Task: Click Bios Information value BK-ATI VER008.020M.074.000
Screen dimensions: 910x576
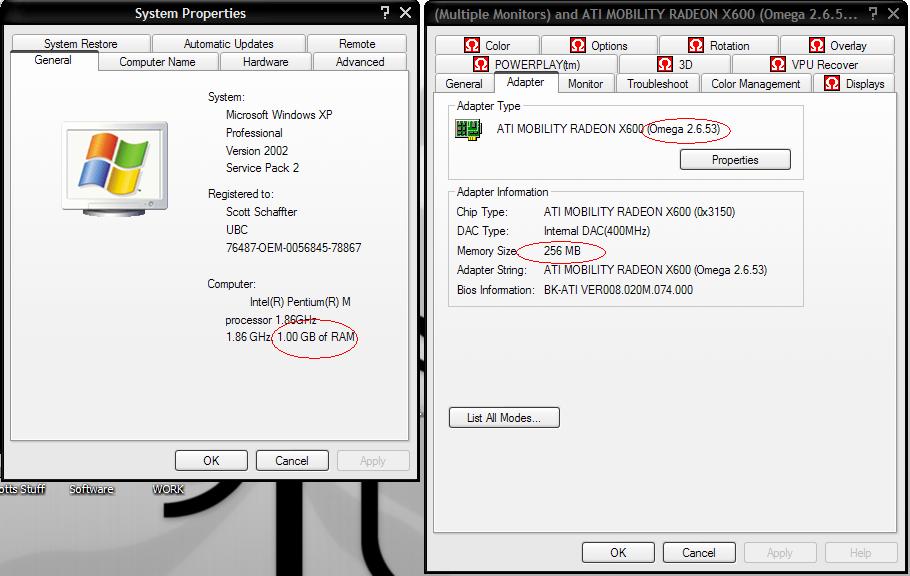Action: 618,290
